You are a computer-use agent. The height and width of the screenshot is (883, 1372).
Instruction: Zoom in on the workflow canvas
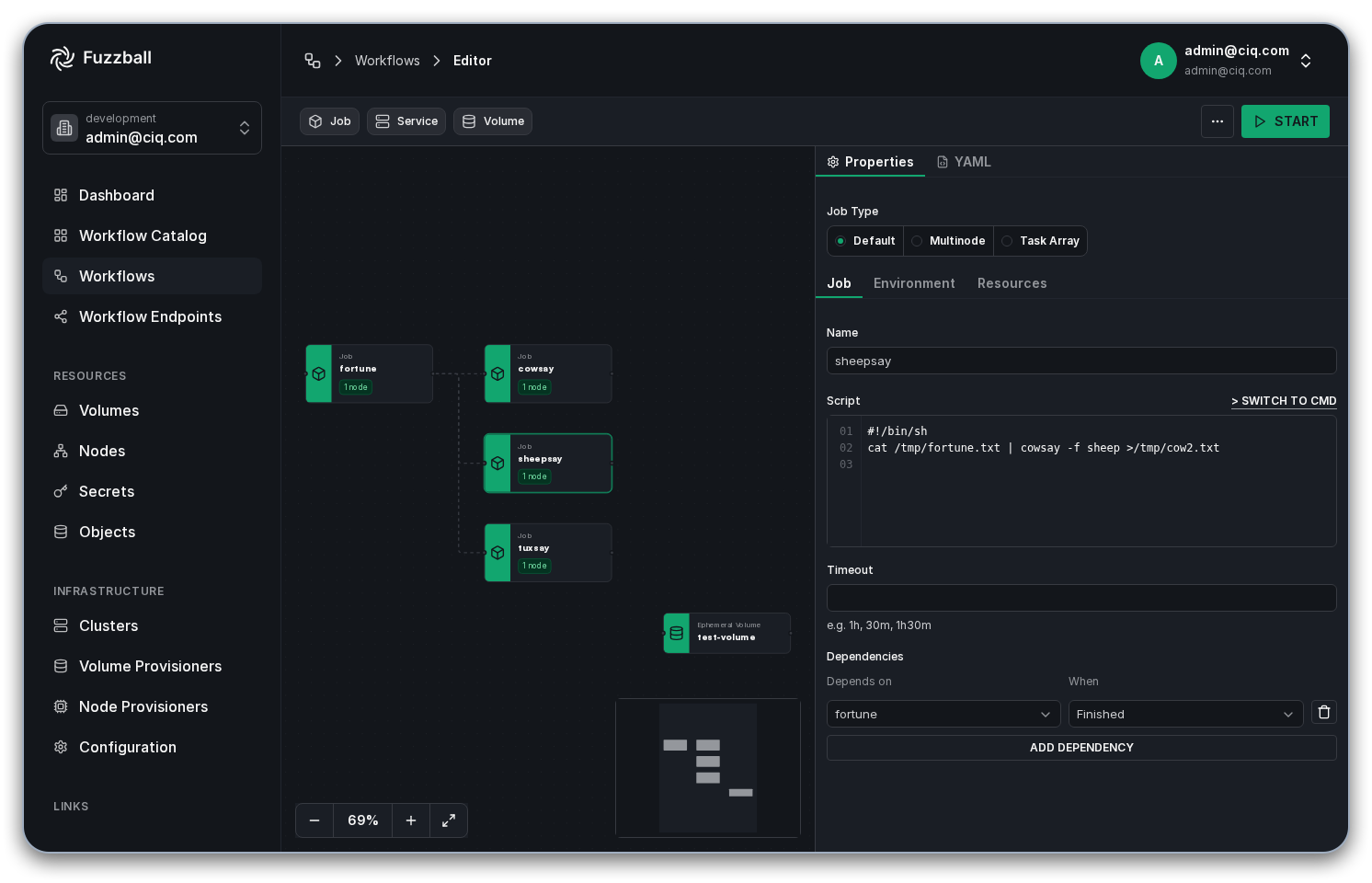click(411, 820)
